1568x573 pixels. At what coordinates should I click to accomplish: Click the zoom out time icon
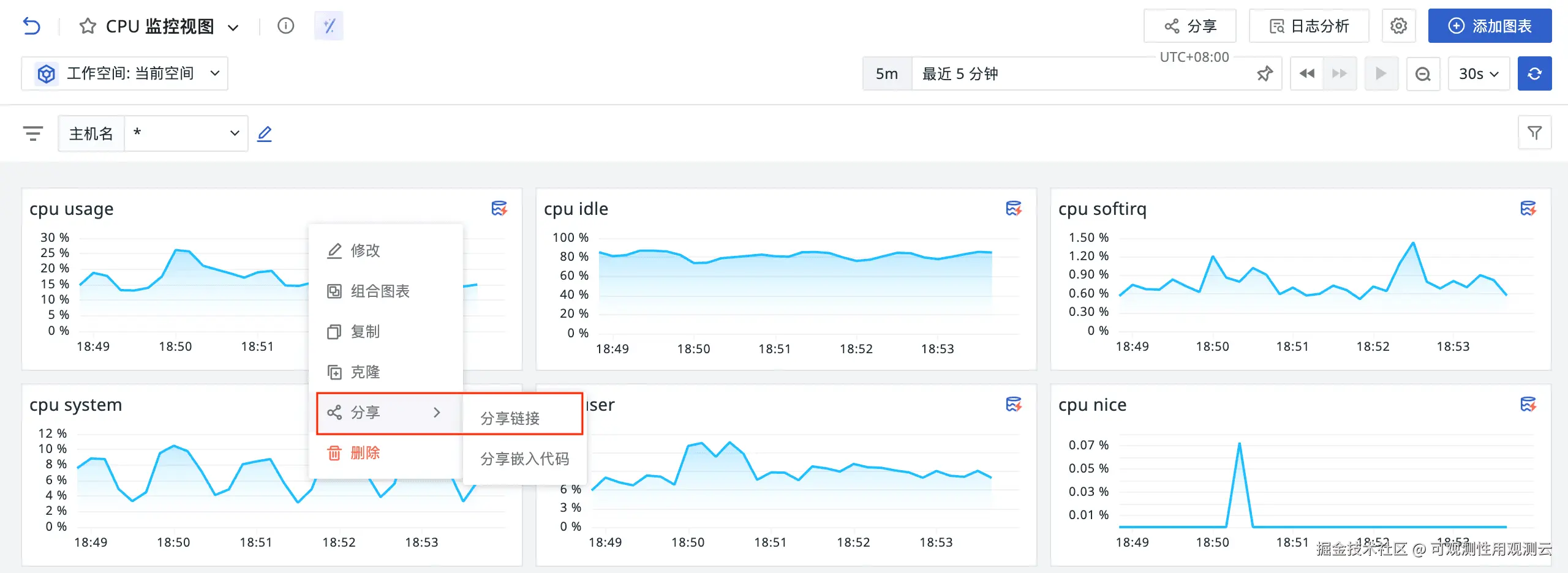tap(1423, 74)
